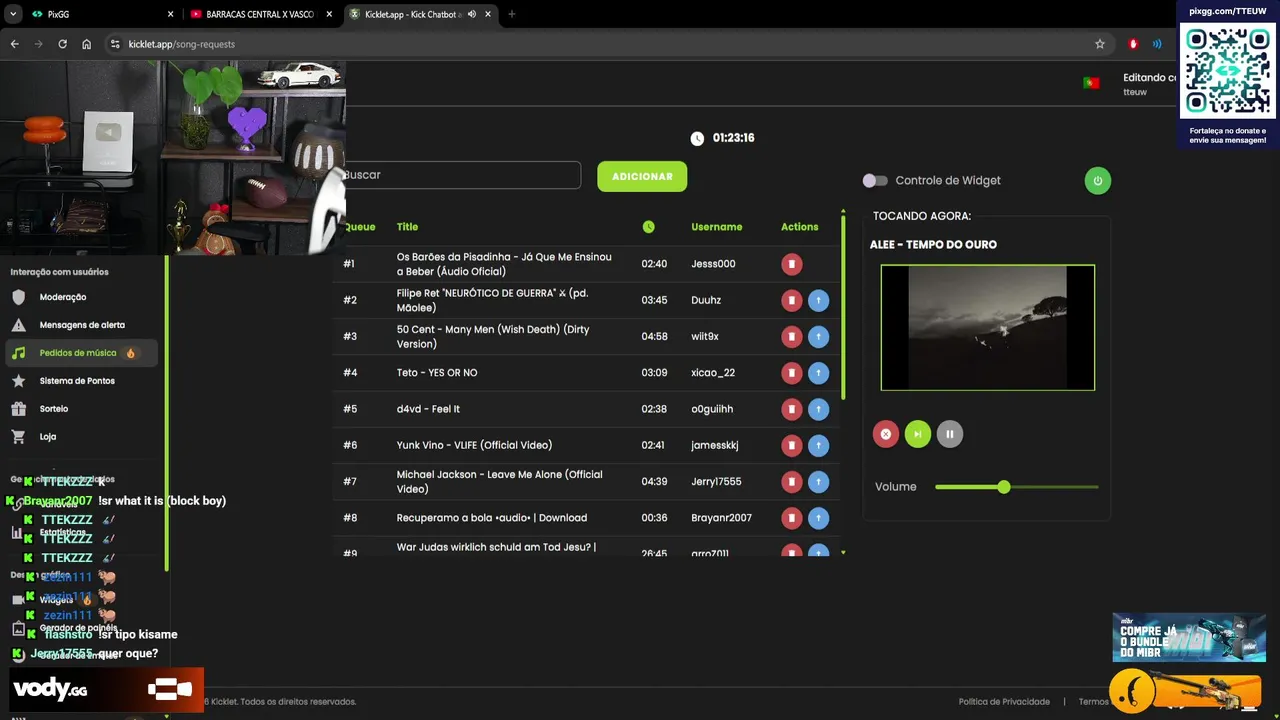Bookmark this page with the star
The image size is (1280, 720).
point(1100,44)
